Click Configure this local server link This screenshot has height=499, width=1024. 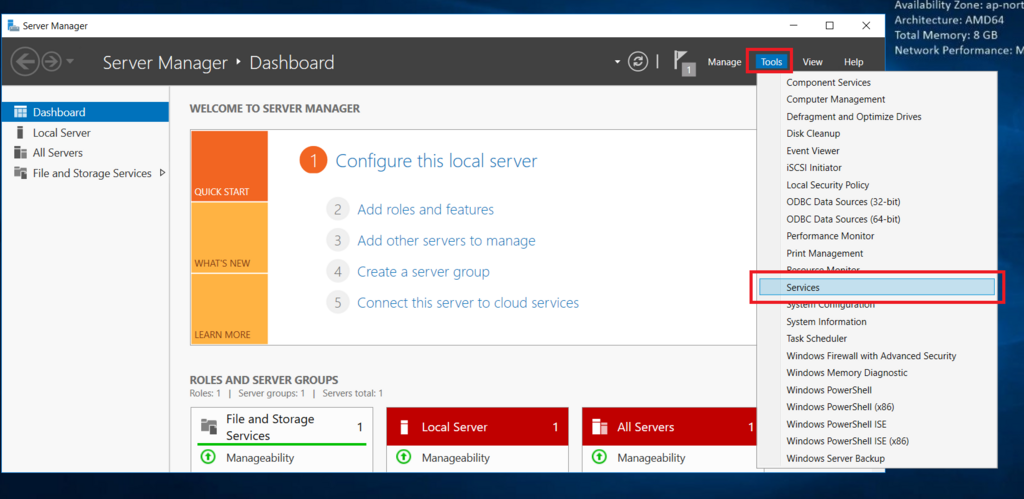coord(436,161)
